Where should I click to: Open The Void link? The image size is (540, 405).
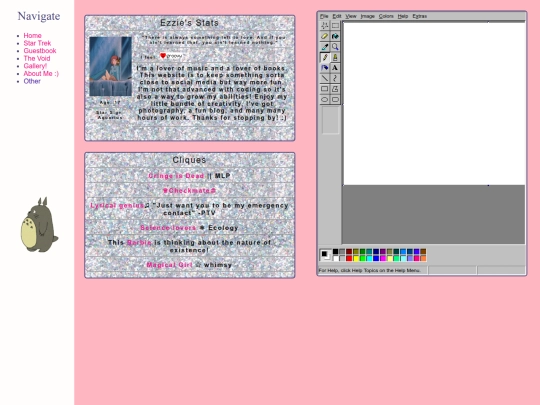37,58
